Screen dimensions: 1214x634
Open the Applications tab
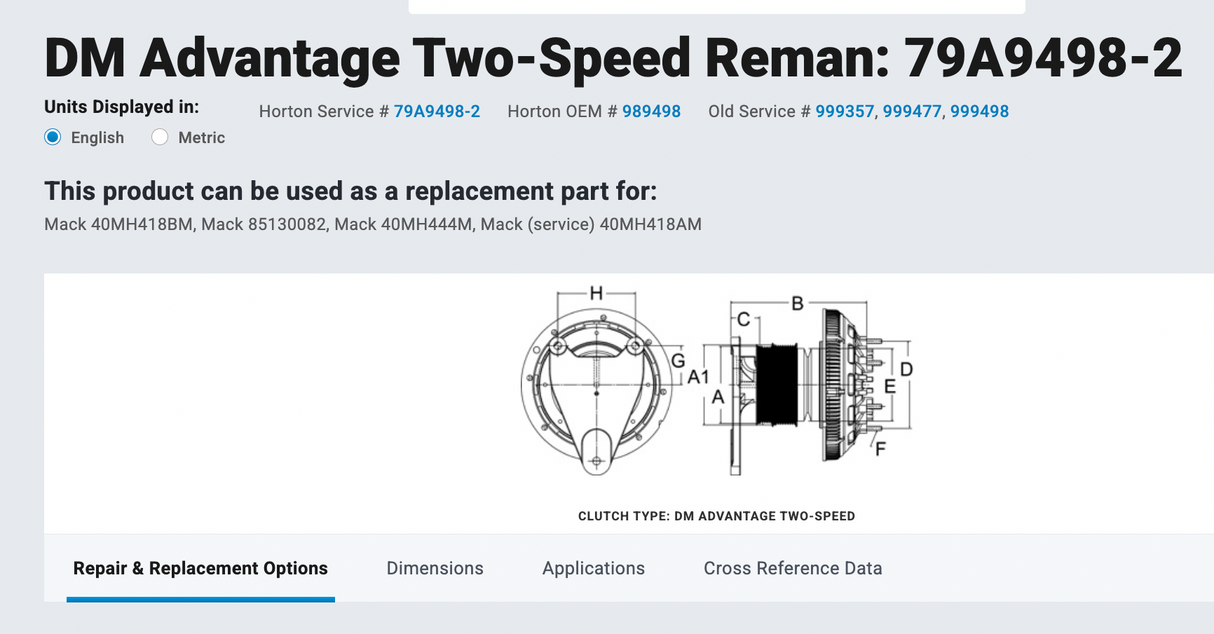pyautogui.click(x=593, y=568)
